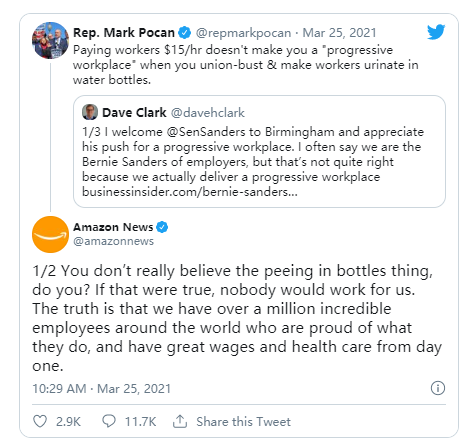Open Amazon News orange profile avatar

pos(50,234)
